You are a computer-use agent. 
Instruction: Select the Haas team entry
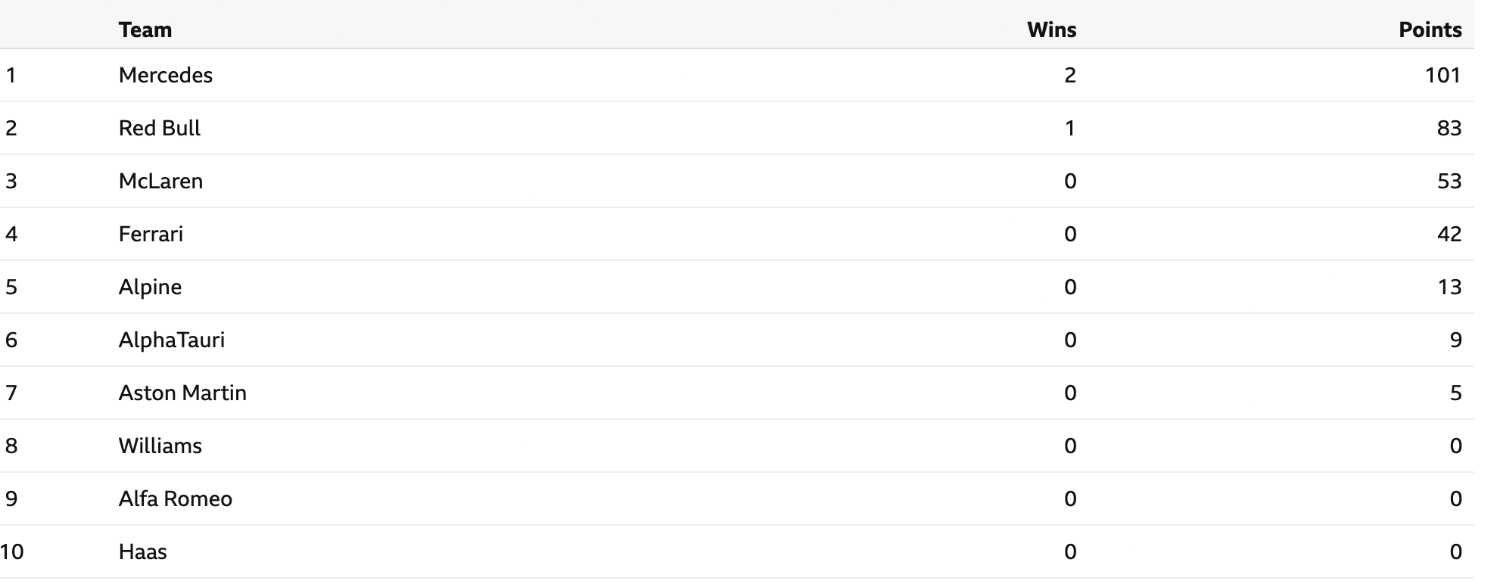coord(137,551)
